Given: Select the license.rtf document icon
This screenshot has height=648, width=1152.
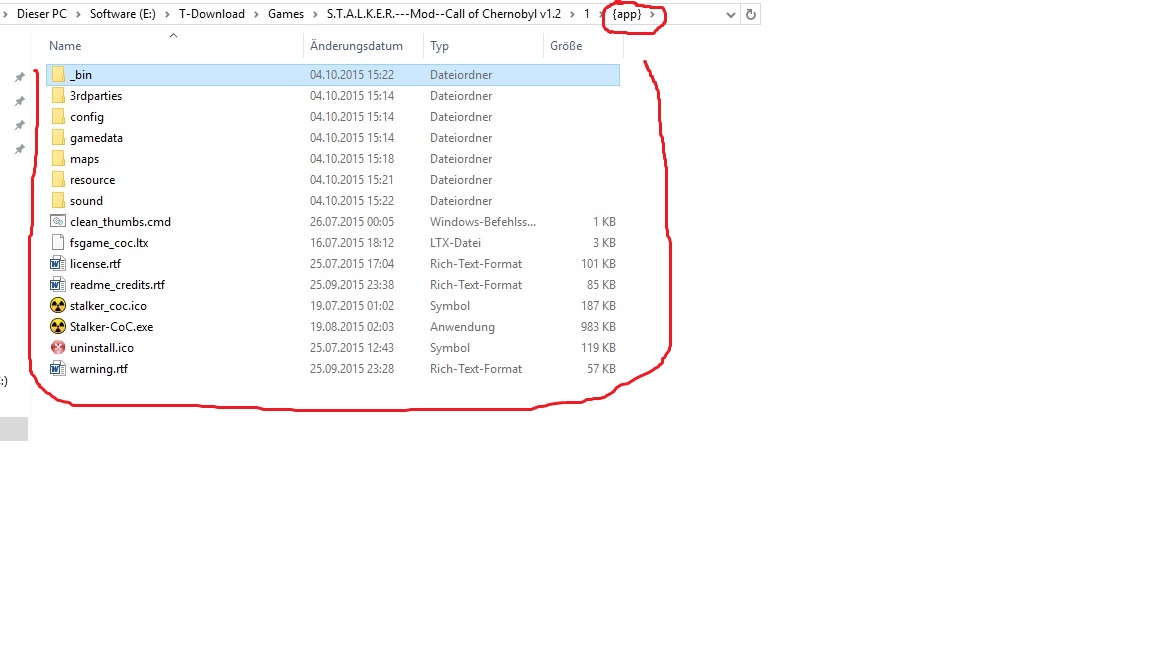Looking at the screenshot, I should click(x=58, y=264).
